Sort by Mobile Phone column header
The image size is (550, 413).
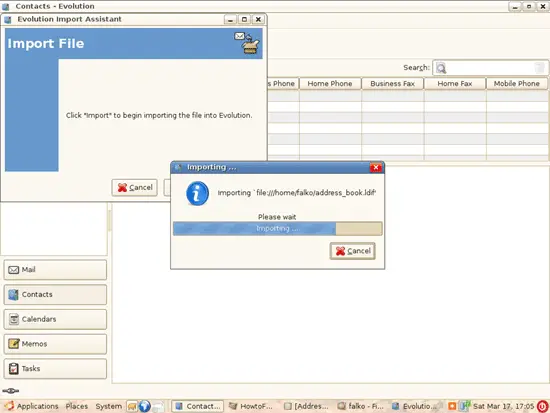[517, 84]
